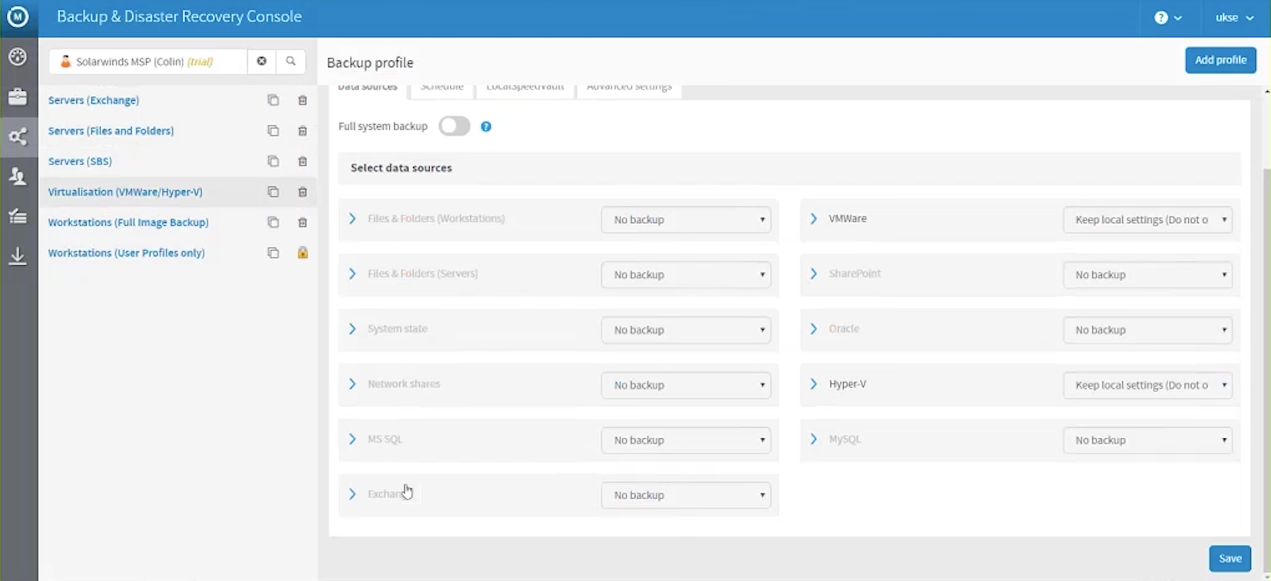Expand the Files & Folders (Workstations) section
This screenshot has width=1271, height=581.
(352, 218)
